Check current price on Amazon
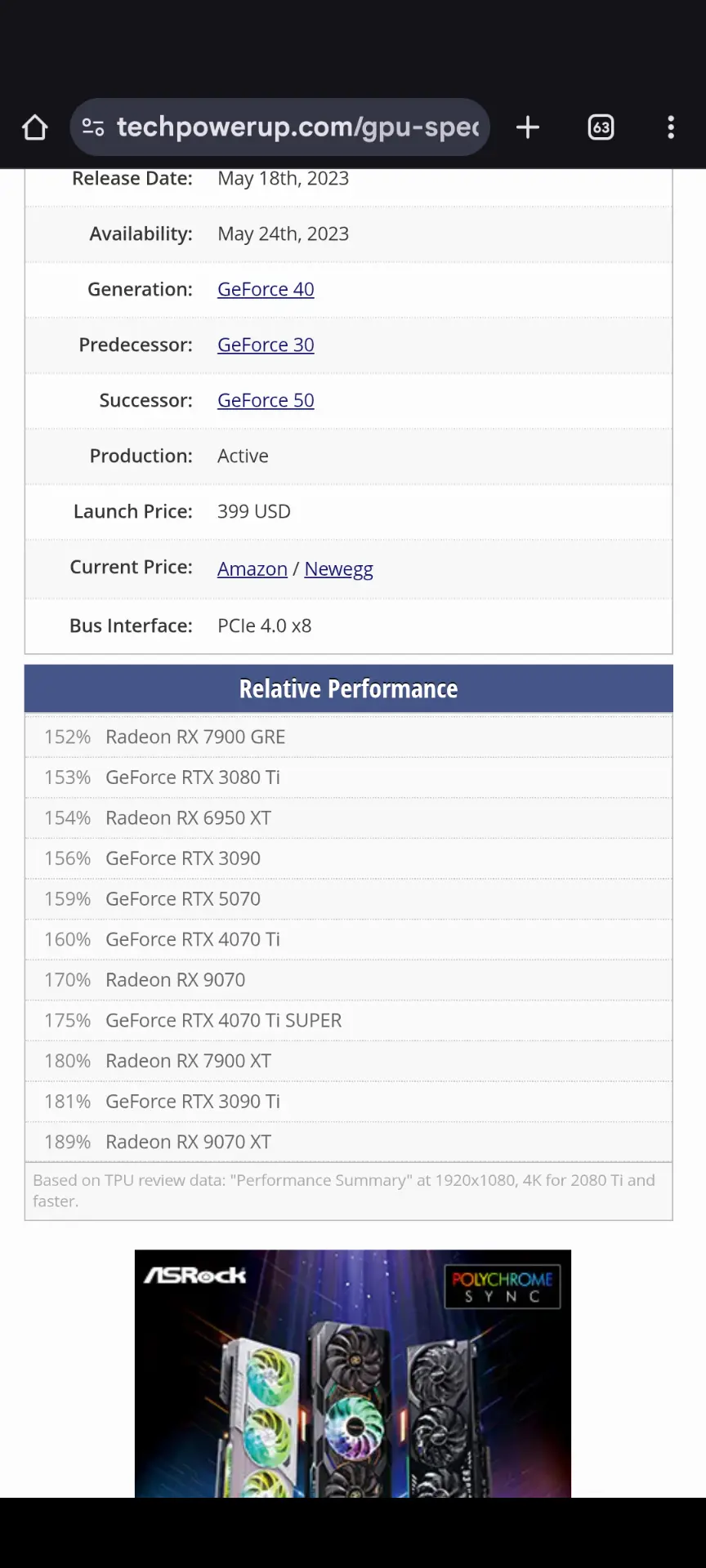 coord(252,569)
